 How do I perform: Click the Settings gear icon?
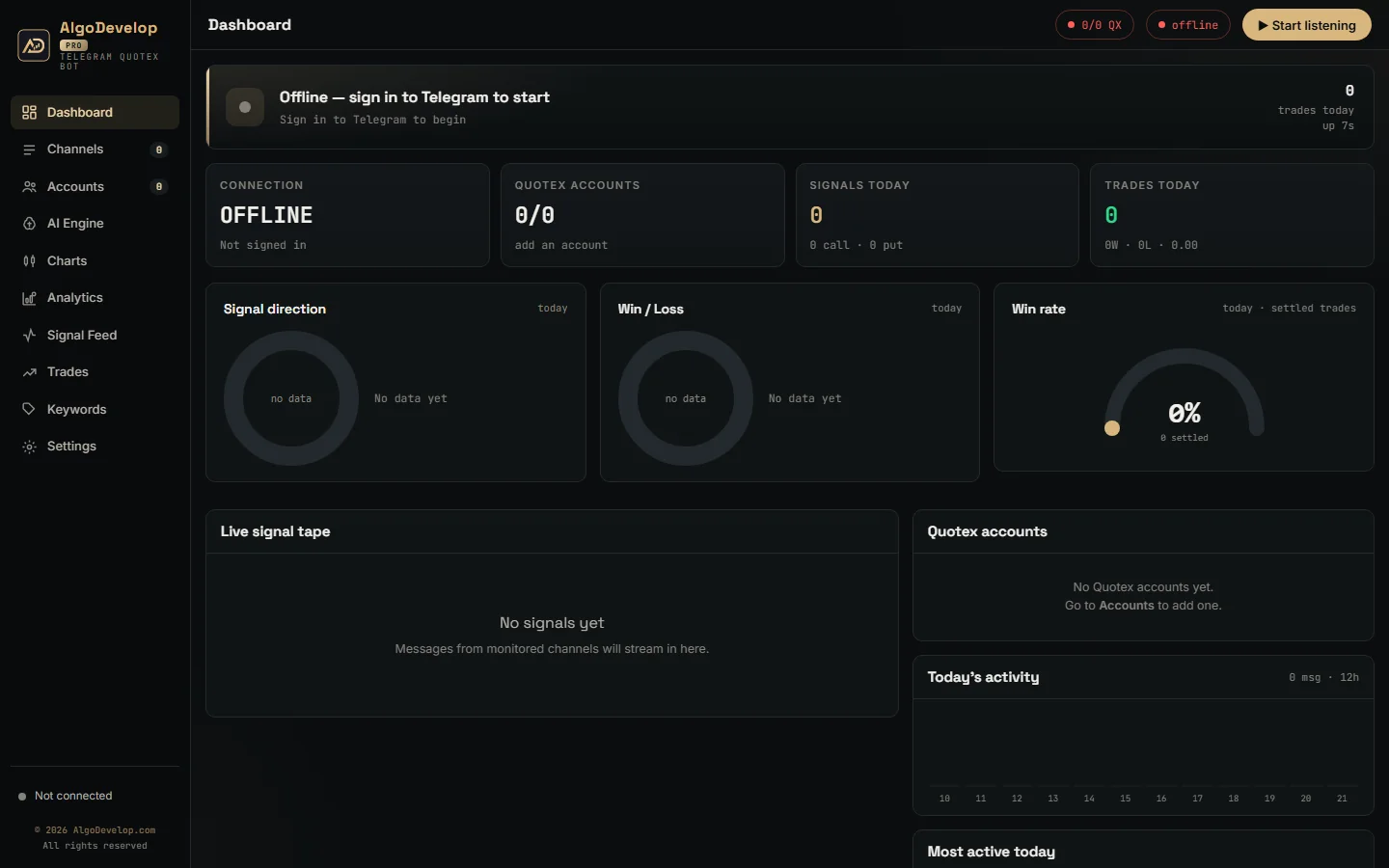click(29, 447)
